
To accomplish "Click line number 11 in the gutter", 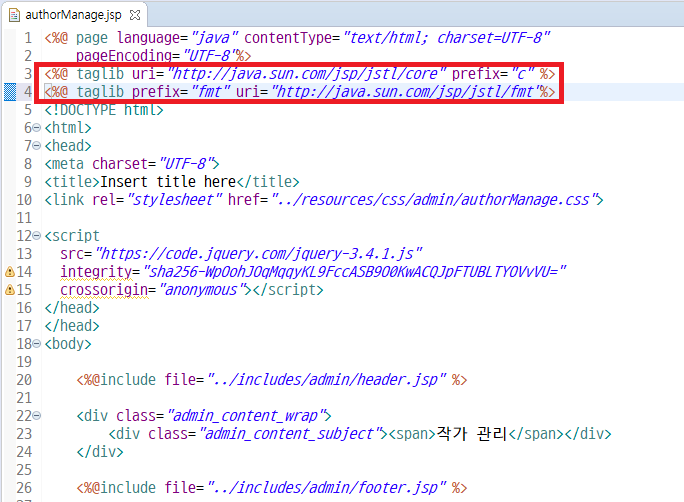I will click(x=24, y=218).
